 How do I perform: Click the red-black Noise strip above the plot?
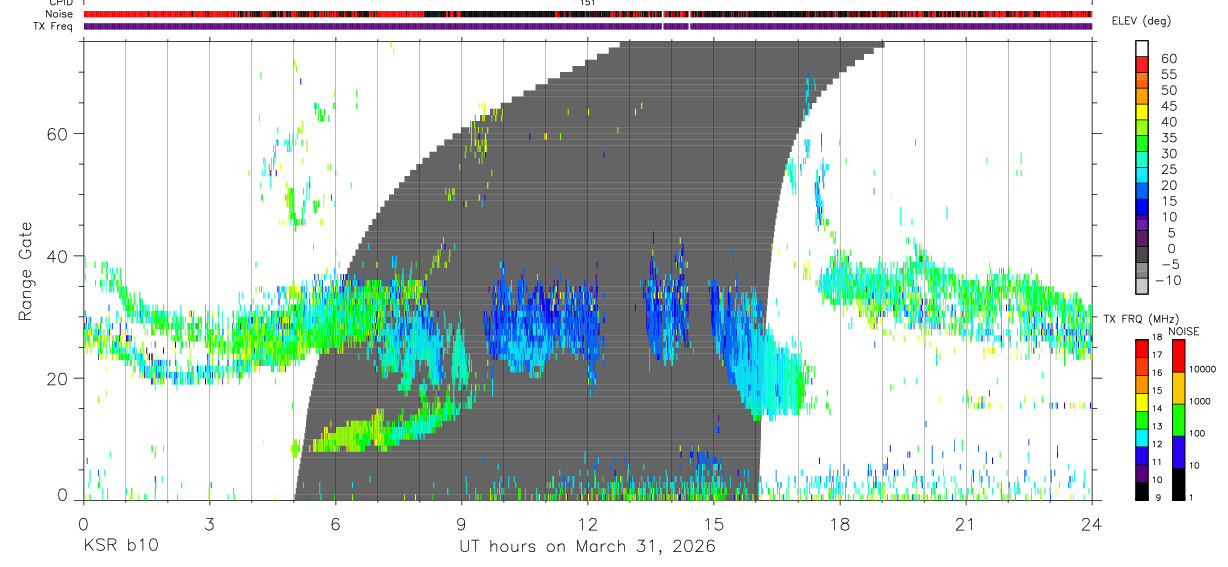click(587, 14)
